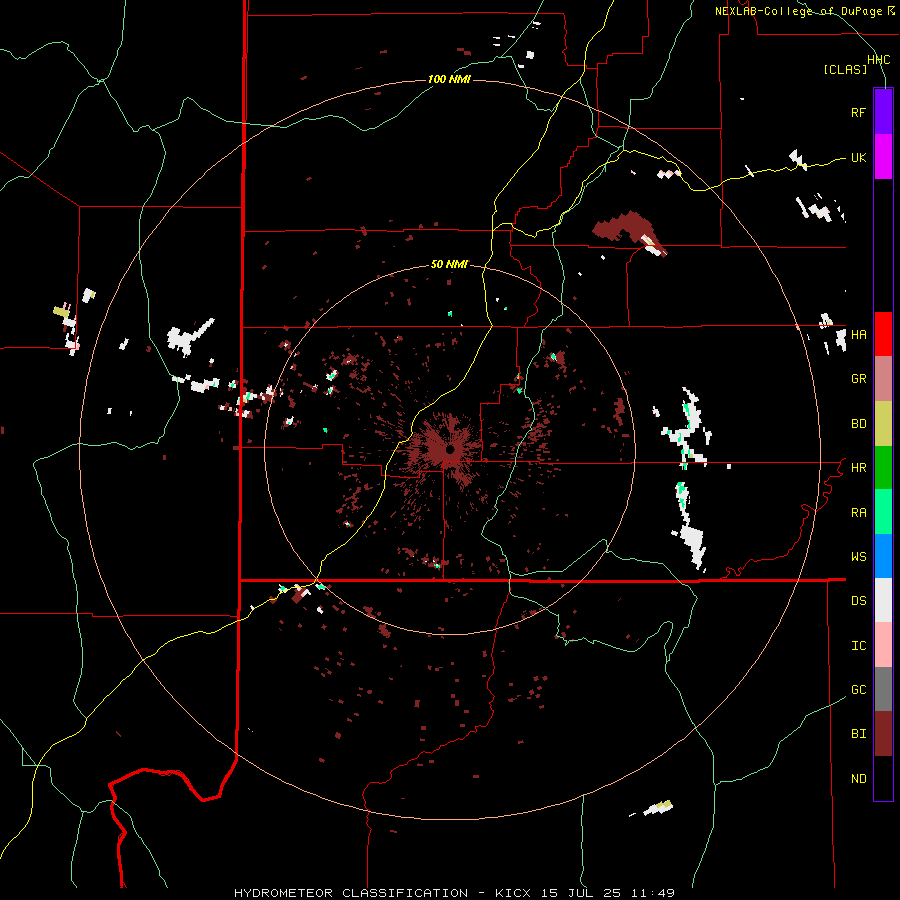The height and width of the screenshot is (900, 900).
Task: Click the dark green HR legend swatch
Action: click(883, 468)
